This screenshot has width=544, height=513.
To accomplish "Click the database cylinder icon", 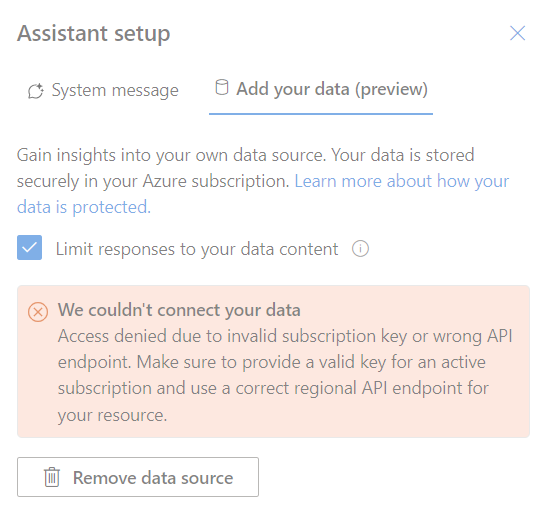I will pyautogui.click(x=222, y=87).
